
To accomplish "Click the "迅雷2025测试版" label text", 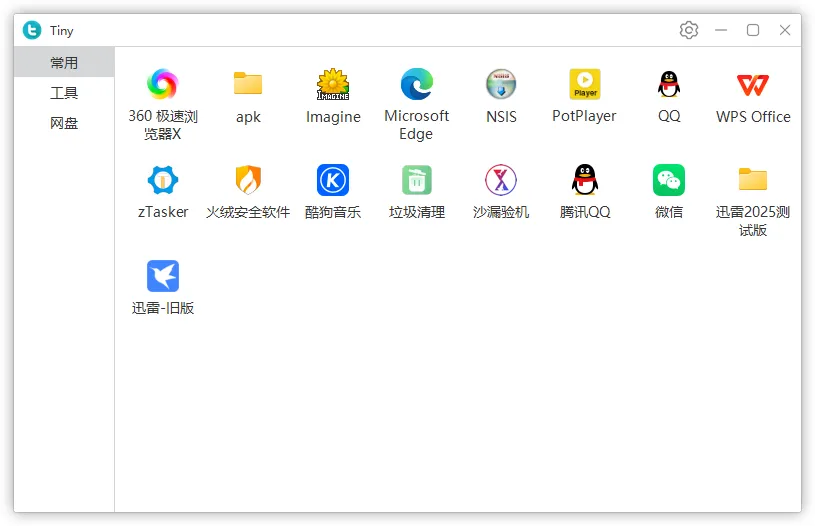I will pos(753,221).
